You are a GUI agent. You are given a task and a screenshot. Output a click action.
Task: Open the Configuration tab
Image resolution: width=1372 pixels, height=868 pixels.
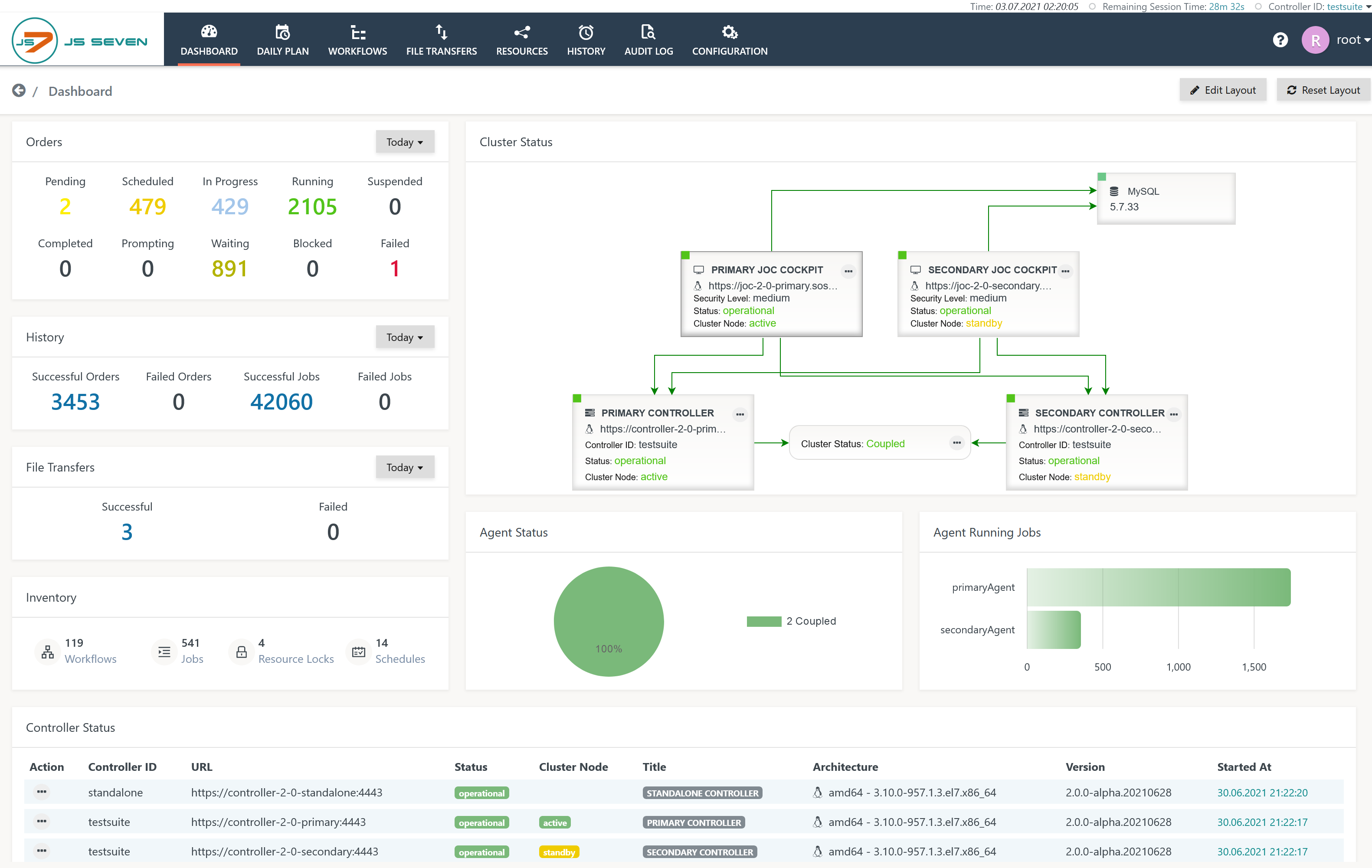730,40
